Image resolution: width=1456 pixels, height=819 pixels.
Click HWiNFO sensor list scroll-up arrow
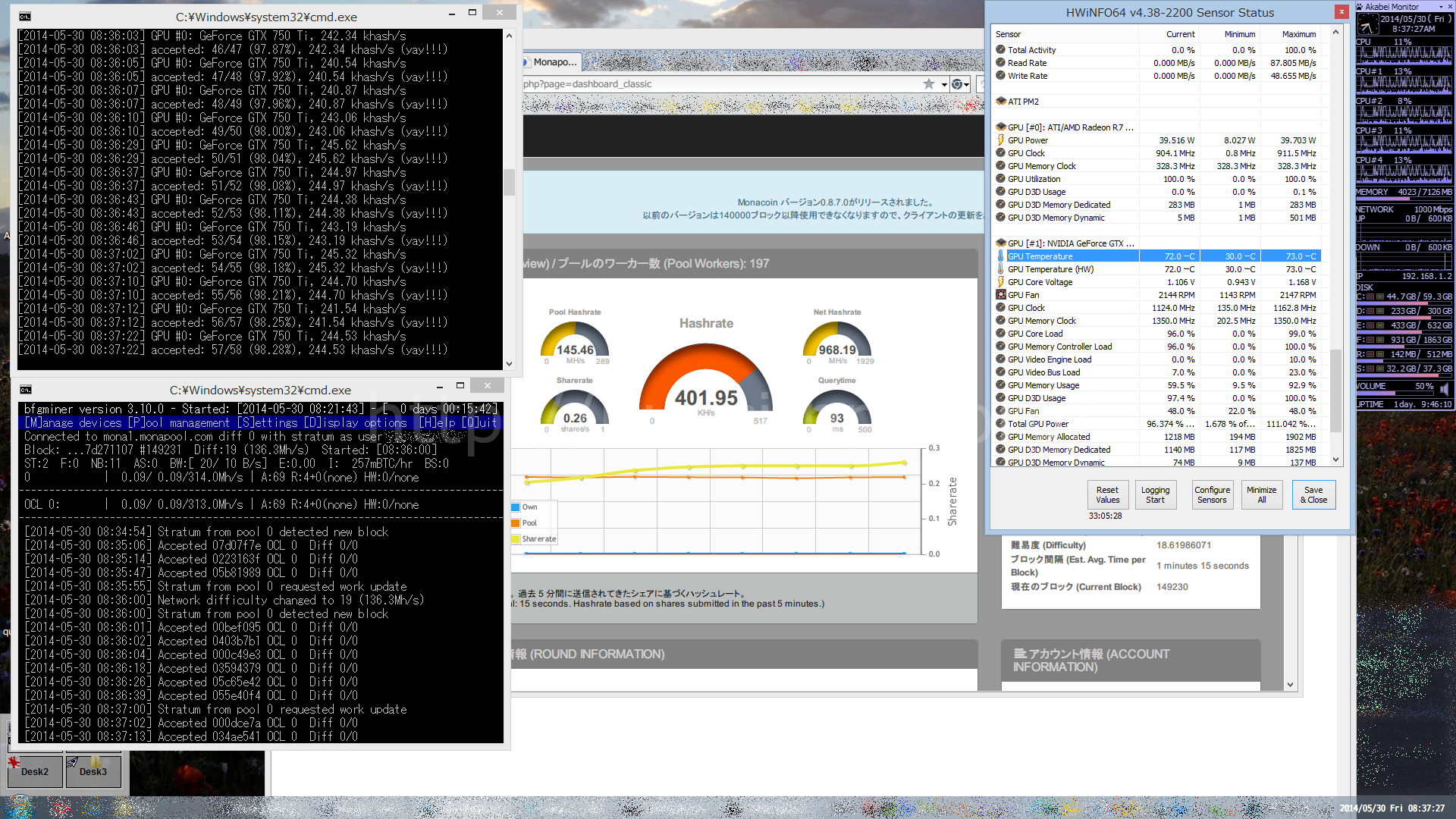[1336, 32]
